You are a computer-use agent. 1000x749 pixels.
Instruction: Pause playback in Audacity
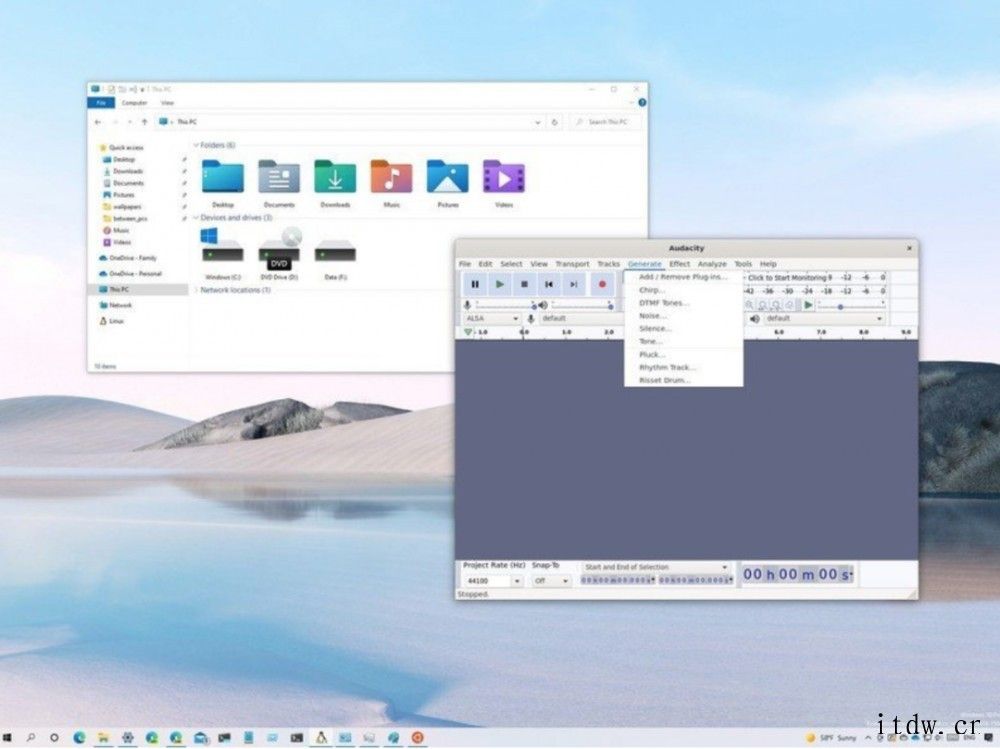475,284
